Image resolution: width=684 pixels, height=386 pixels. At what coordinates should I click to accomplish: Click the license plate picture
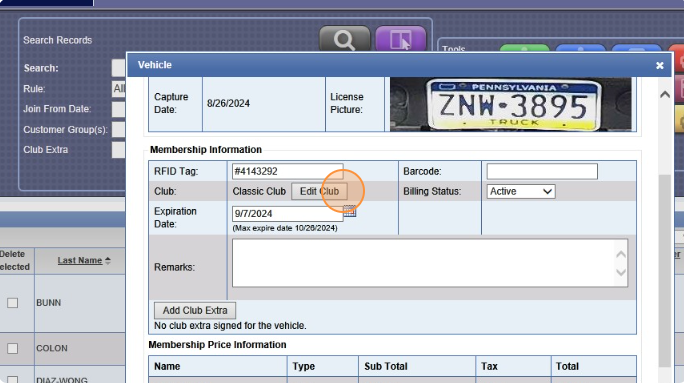pos(510,104)
